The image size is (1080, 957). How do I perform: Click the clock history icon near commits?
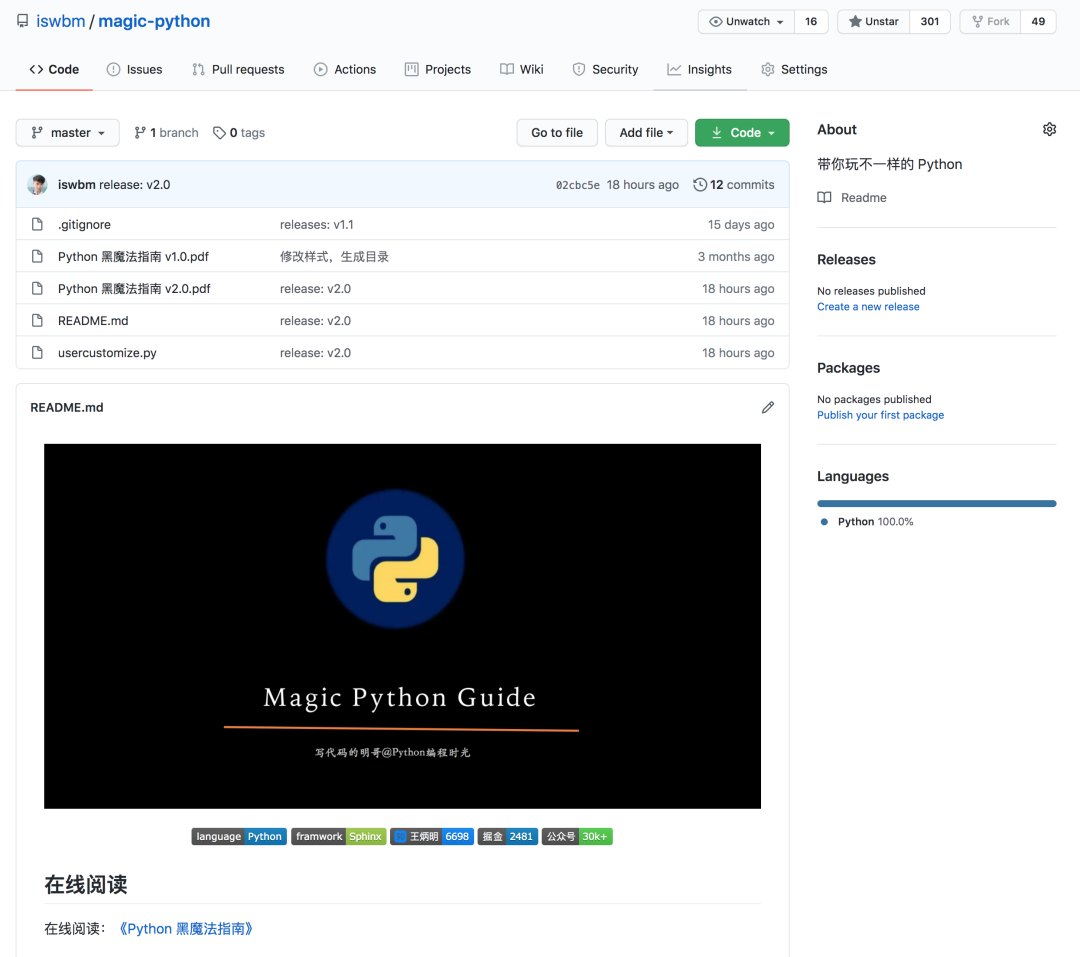(700, 185)
